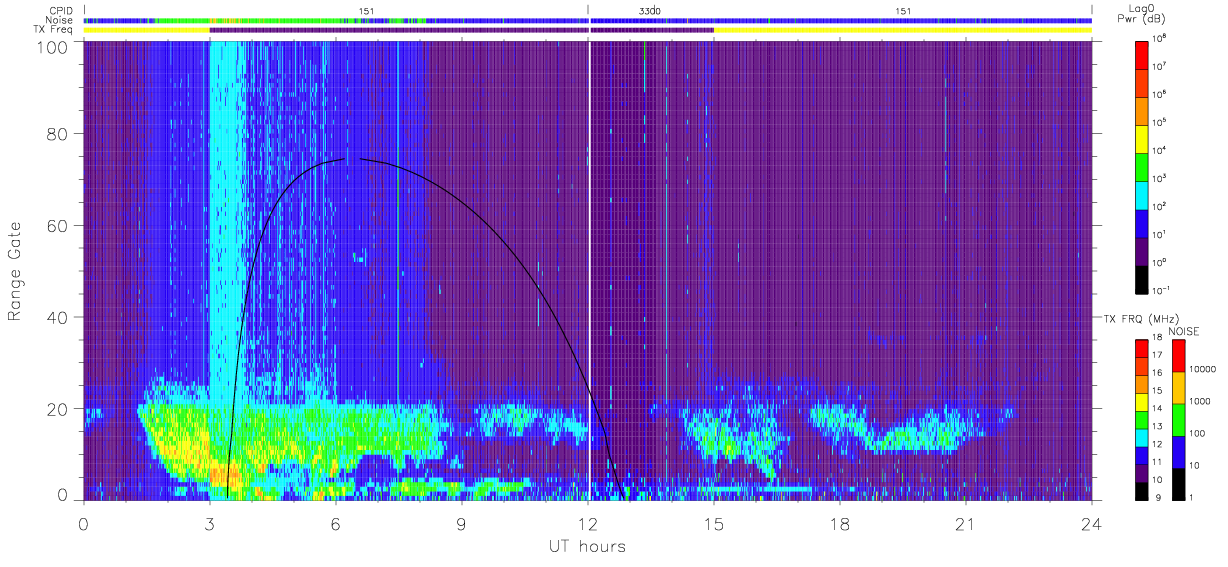Viewport: 1228px width, 567px height.
Task: Click the white vertical line at 12 UT
Action: (x=589, y=270)
